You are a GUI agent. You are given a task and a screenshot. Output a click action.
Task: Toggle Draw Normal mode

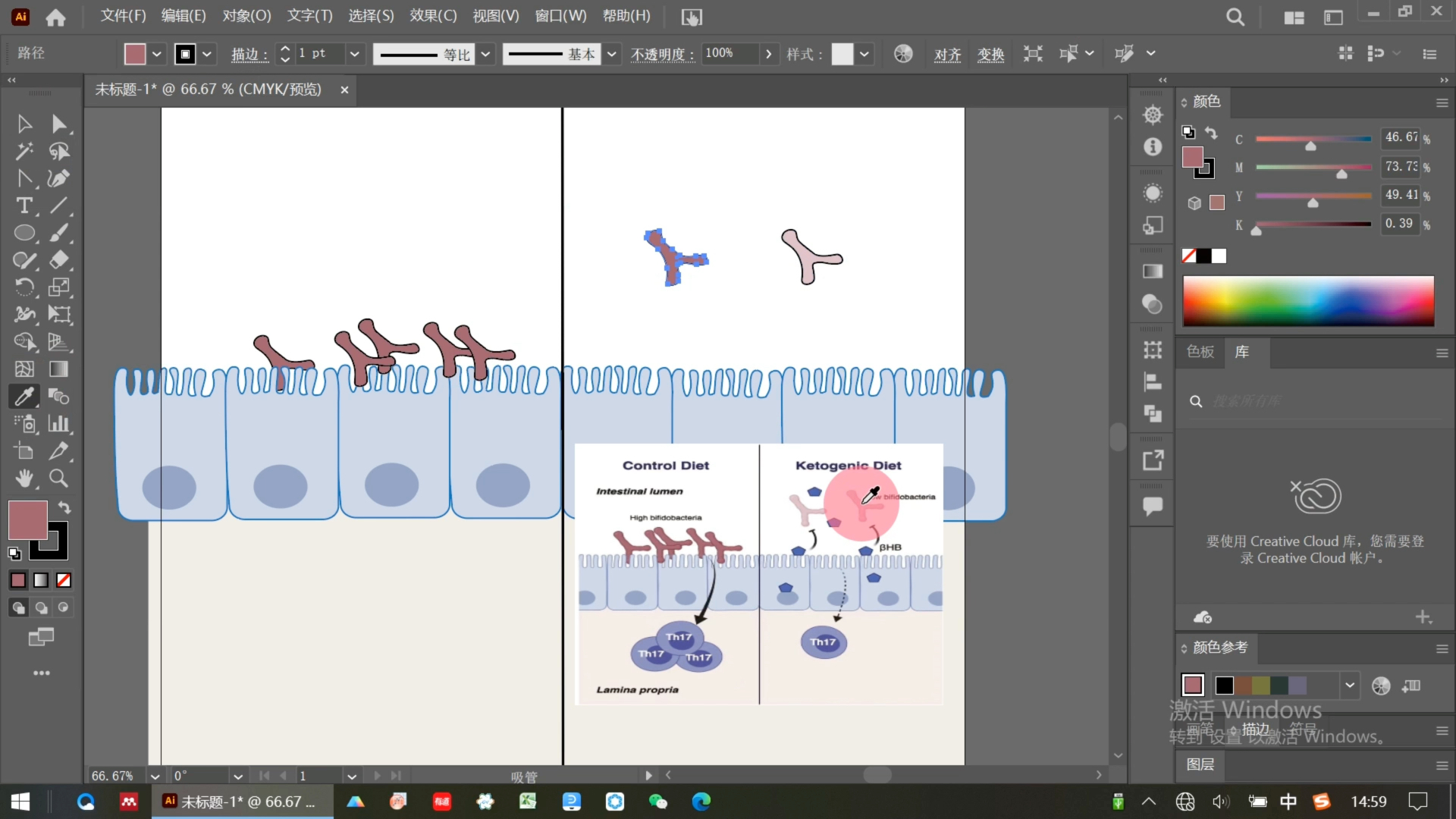point(18,607)
